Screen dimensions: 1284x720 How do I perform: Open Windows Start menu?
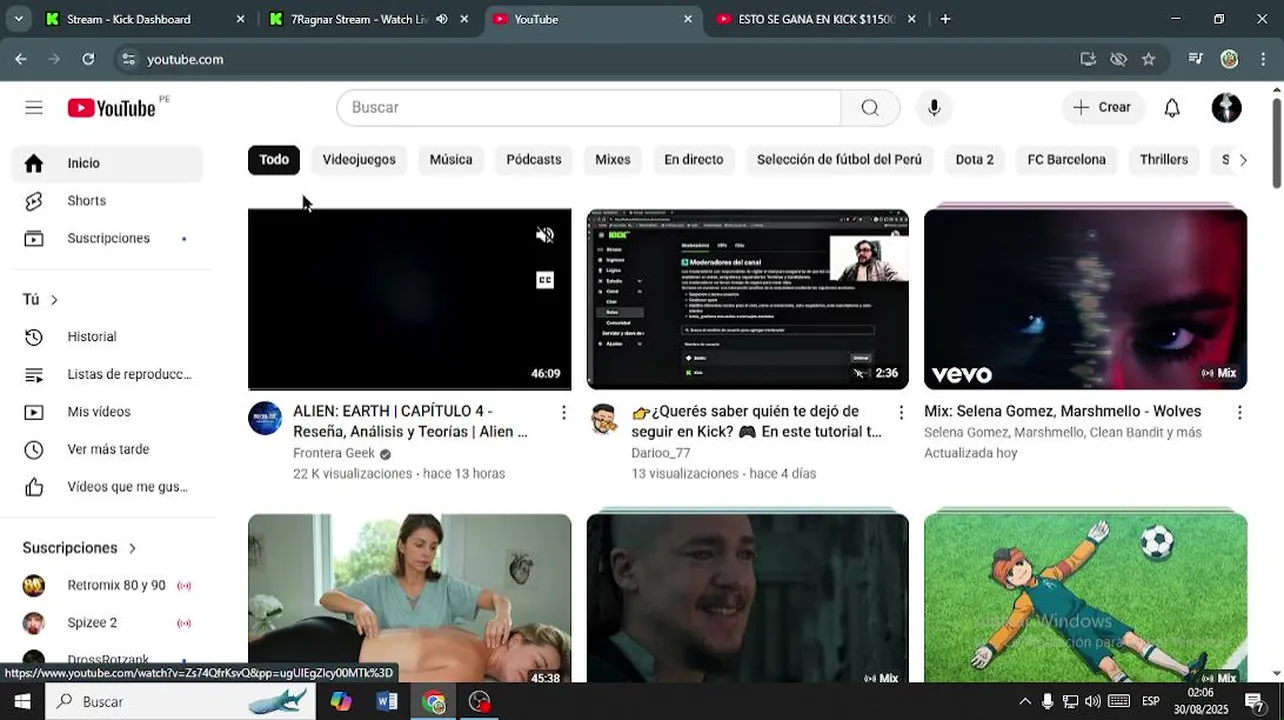click(x=22, y=702)
